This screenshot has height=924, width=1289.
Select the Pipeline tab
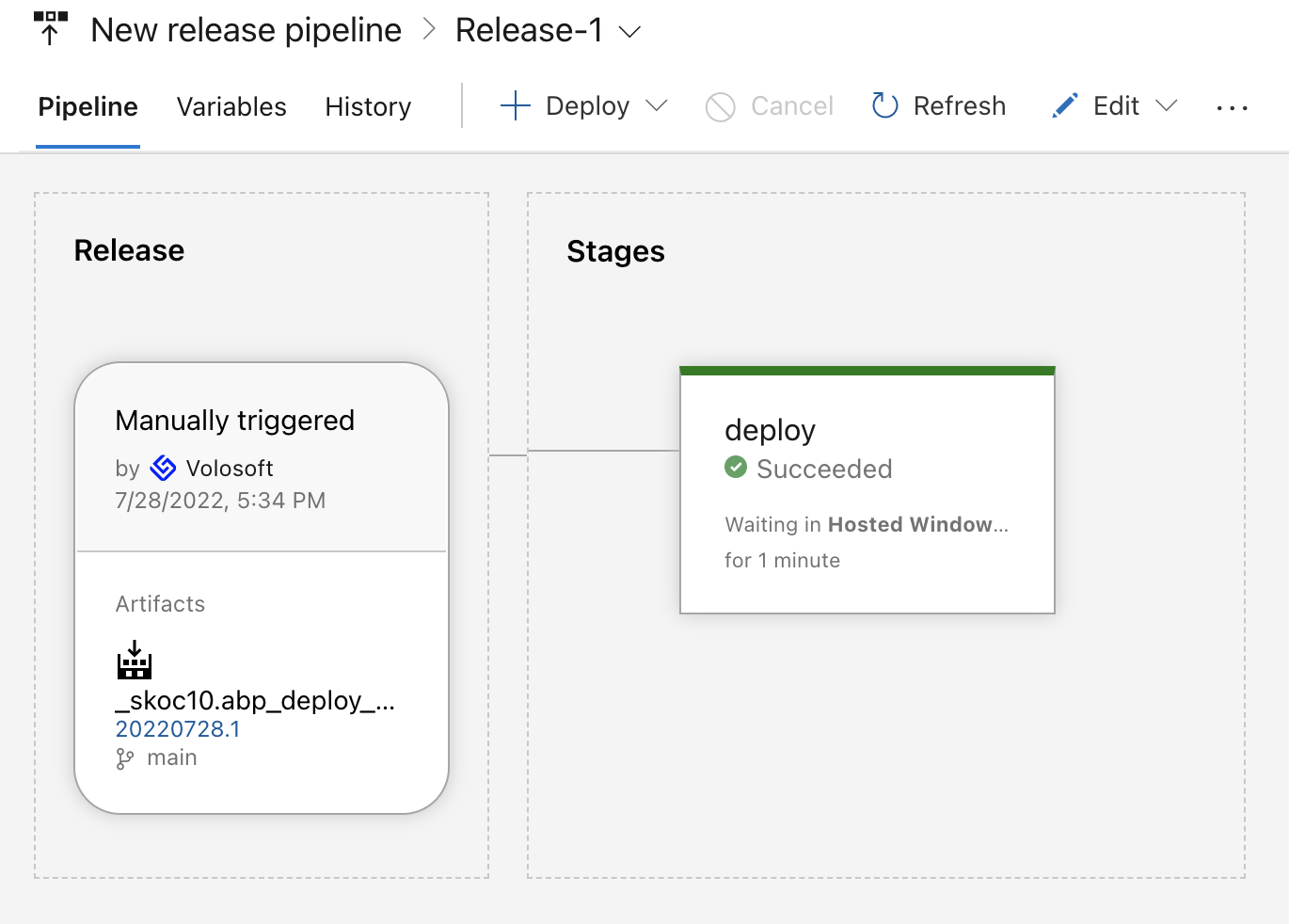[x=88, y=106]
